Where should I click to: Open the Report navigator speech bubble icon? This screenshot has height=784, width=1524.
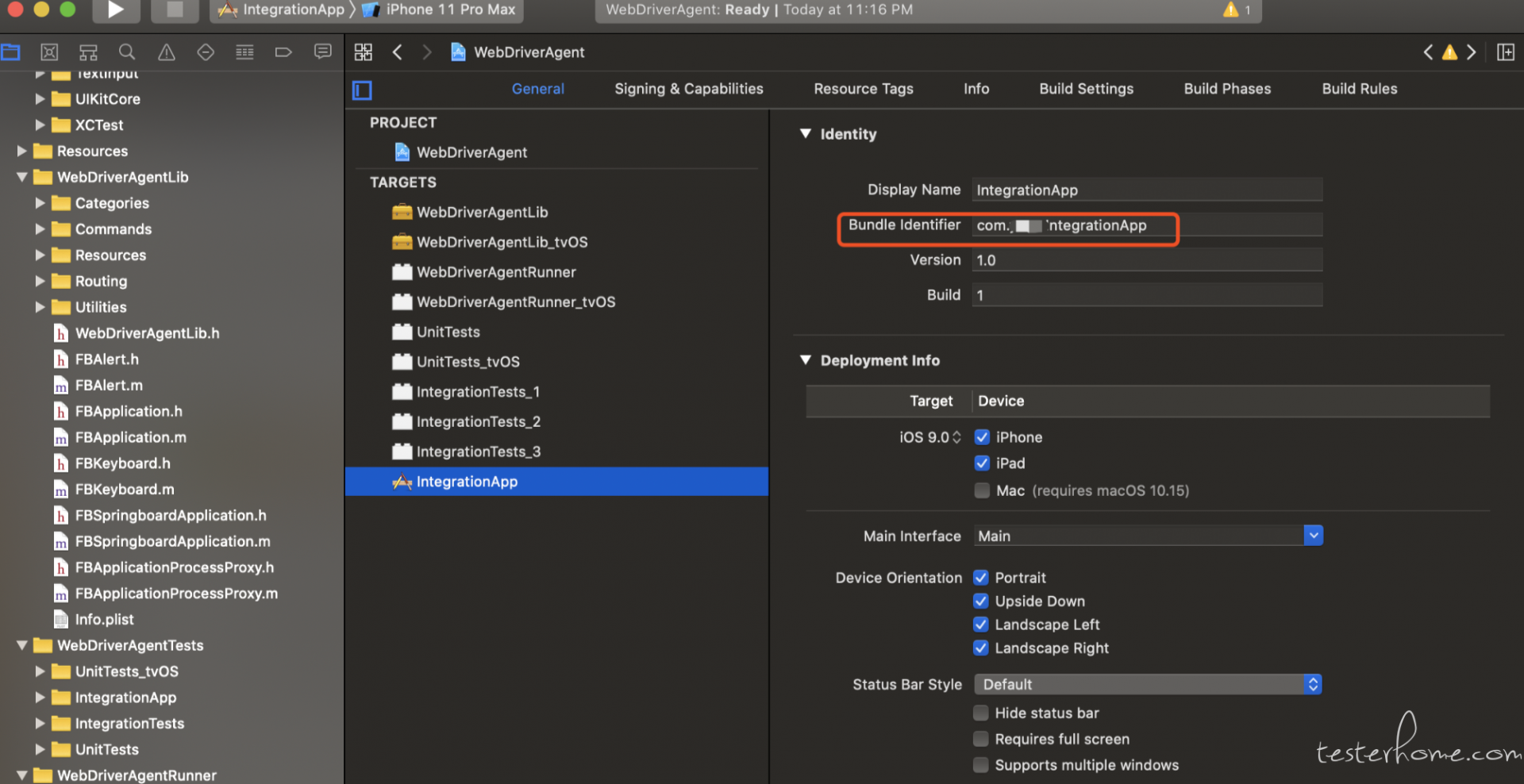(x=322, y=52)
